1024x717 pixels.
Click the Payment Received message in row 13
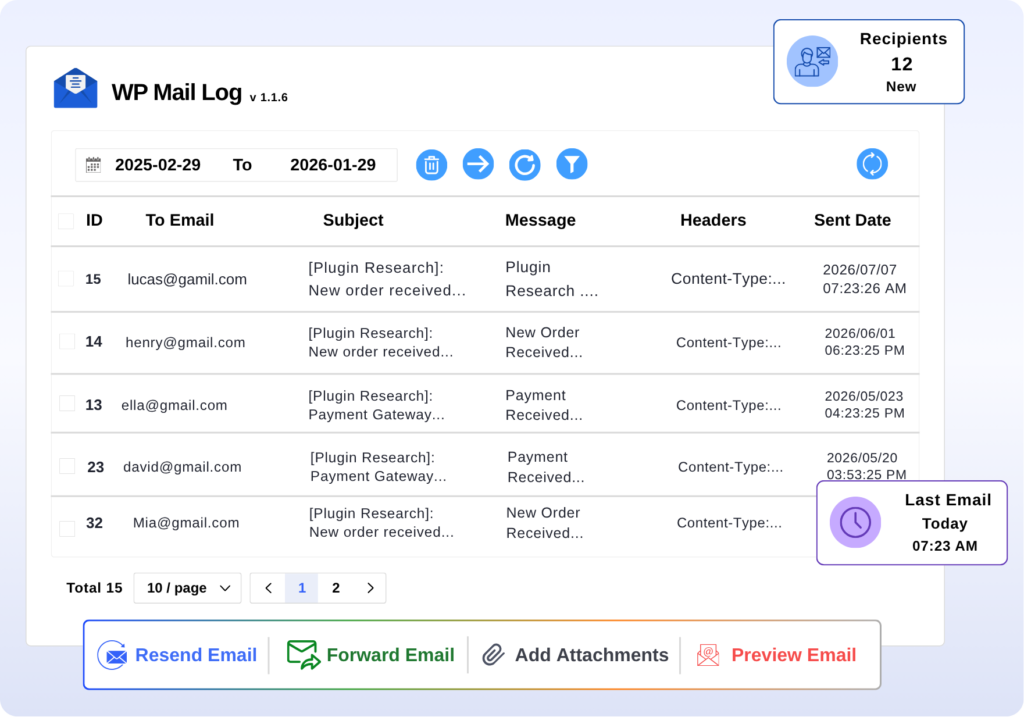(544, 405)
